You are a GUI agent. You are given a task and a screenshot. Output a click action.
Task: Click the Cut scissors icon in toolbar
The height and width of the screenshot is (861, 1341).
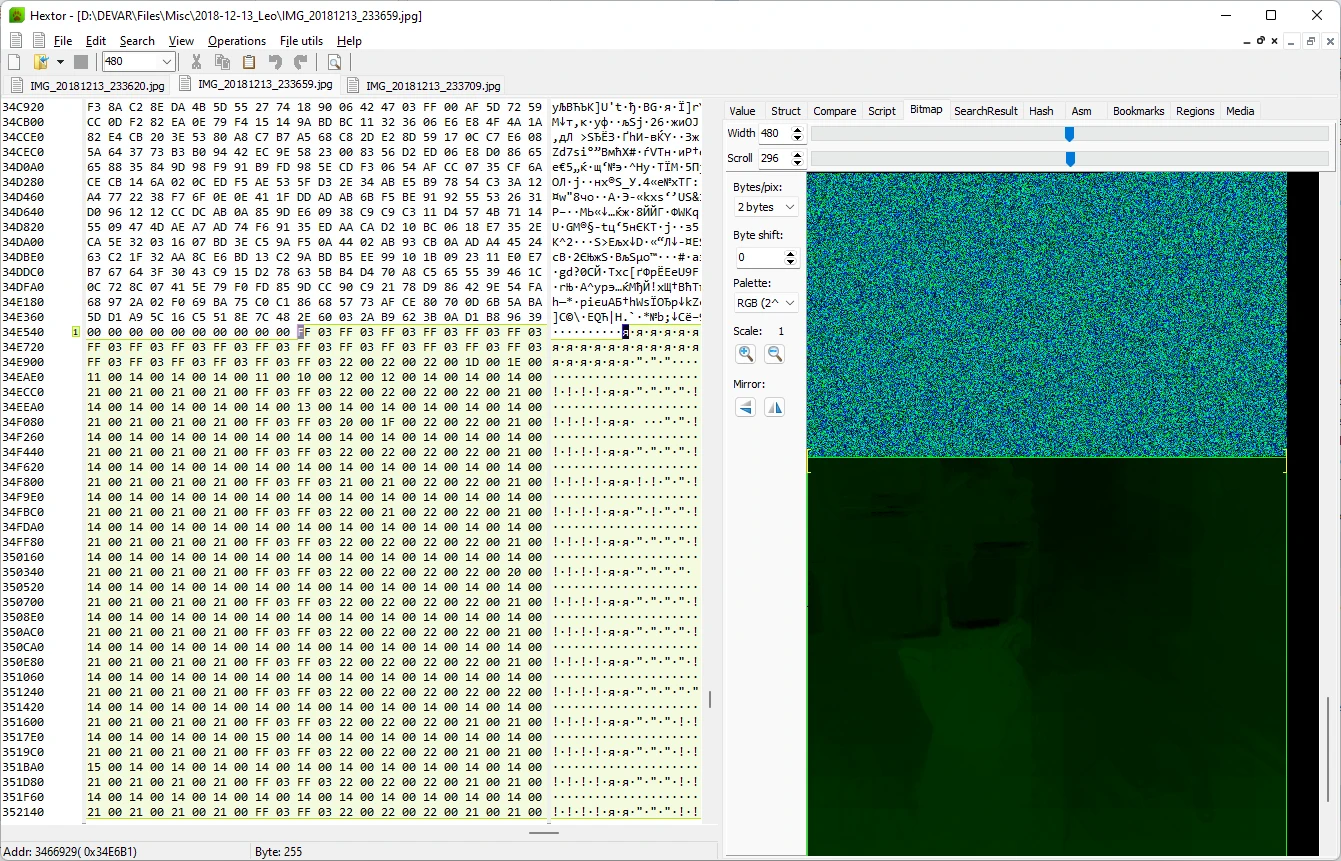197,62
